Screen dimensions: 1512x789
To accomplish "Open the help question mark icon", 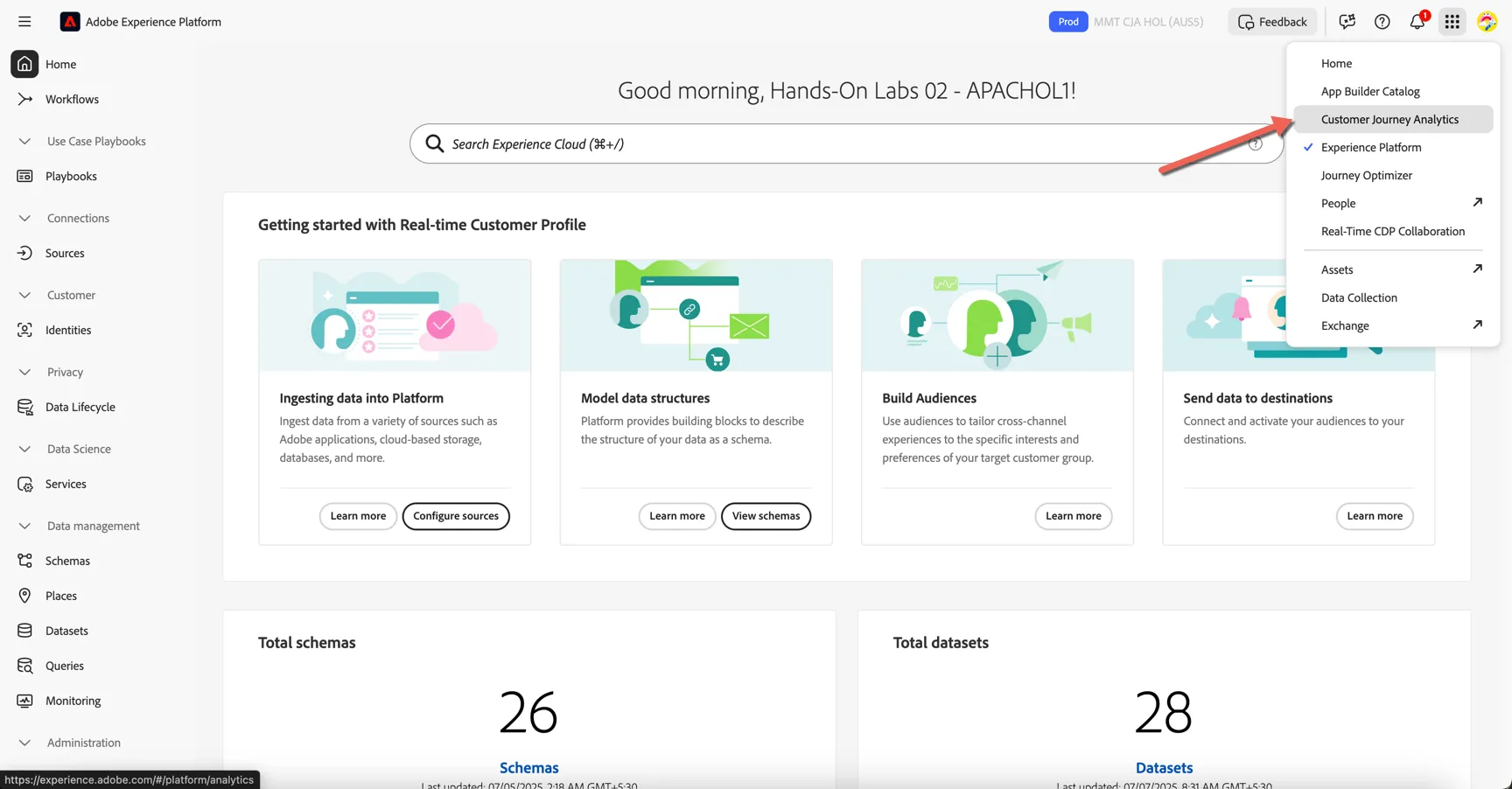I will [x=1382, y=22].
